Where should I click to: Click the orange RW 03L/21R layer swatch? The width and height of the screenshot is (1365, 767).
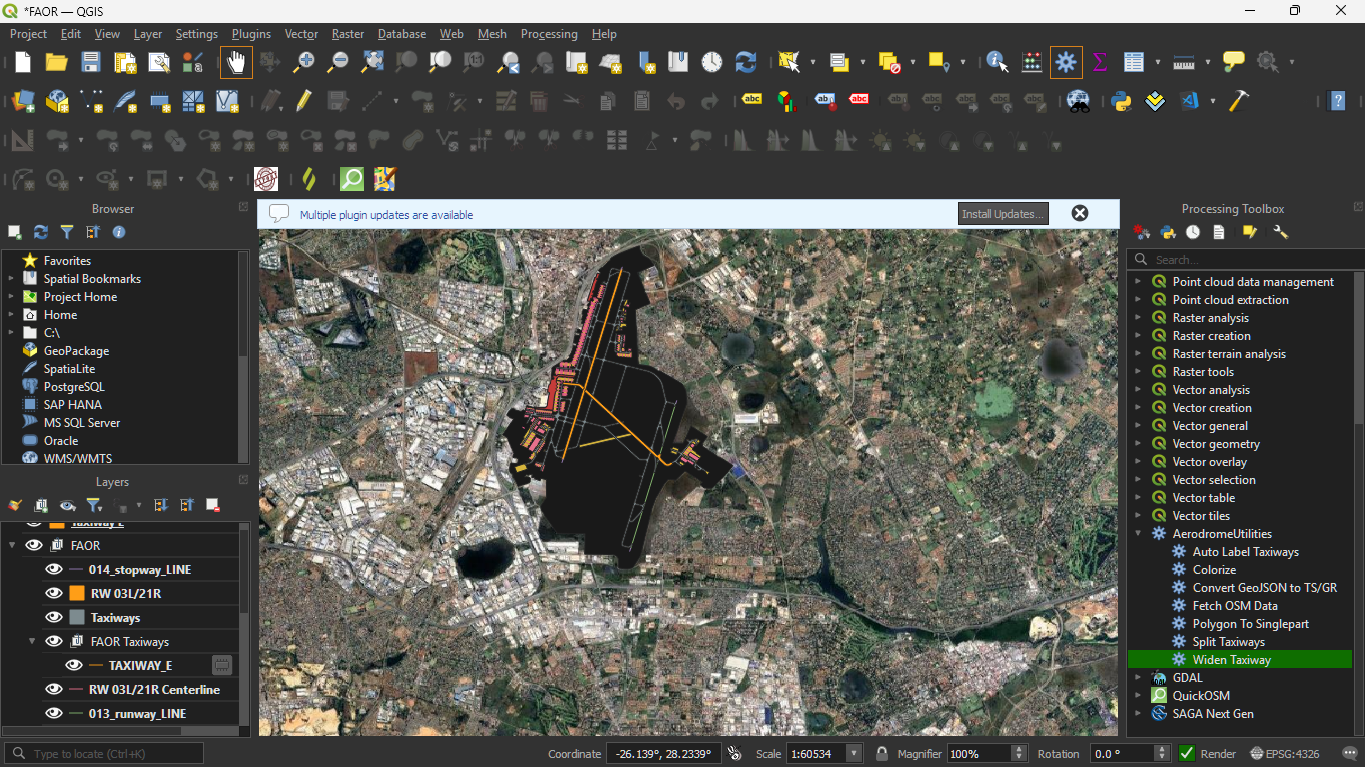pos(77,593)
